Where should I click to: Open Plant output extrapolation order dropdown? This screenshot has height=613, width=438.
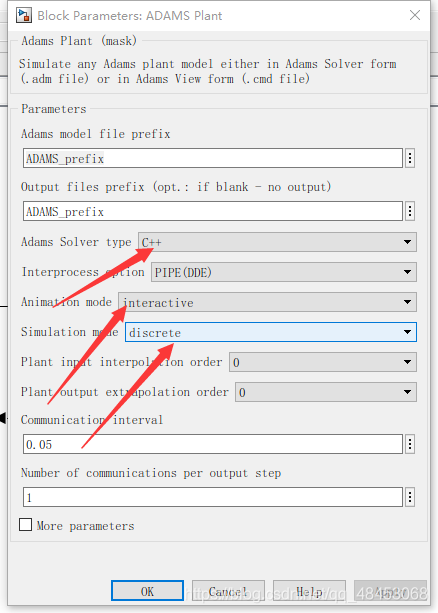pyautogui.click(x=326, y=392)
